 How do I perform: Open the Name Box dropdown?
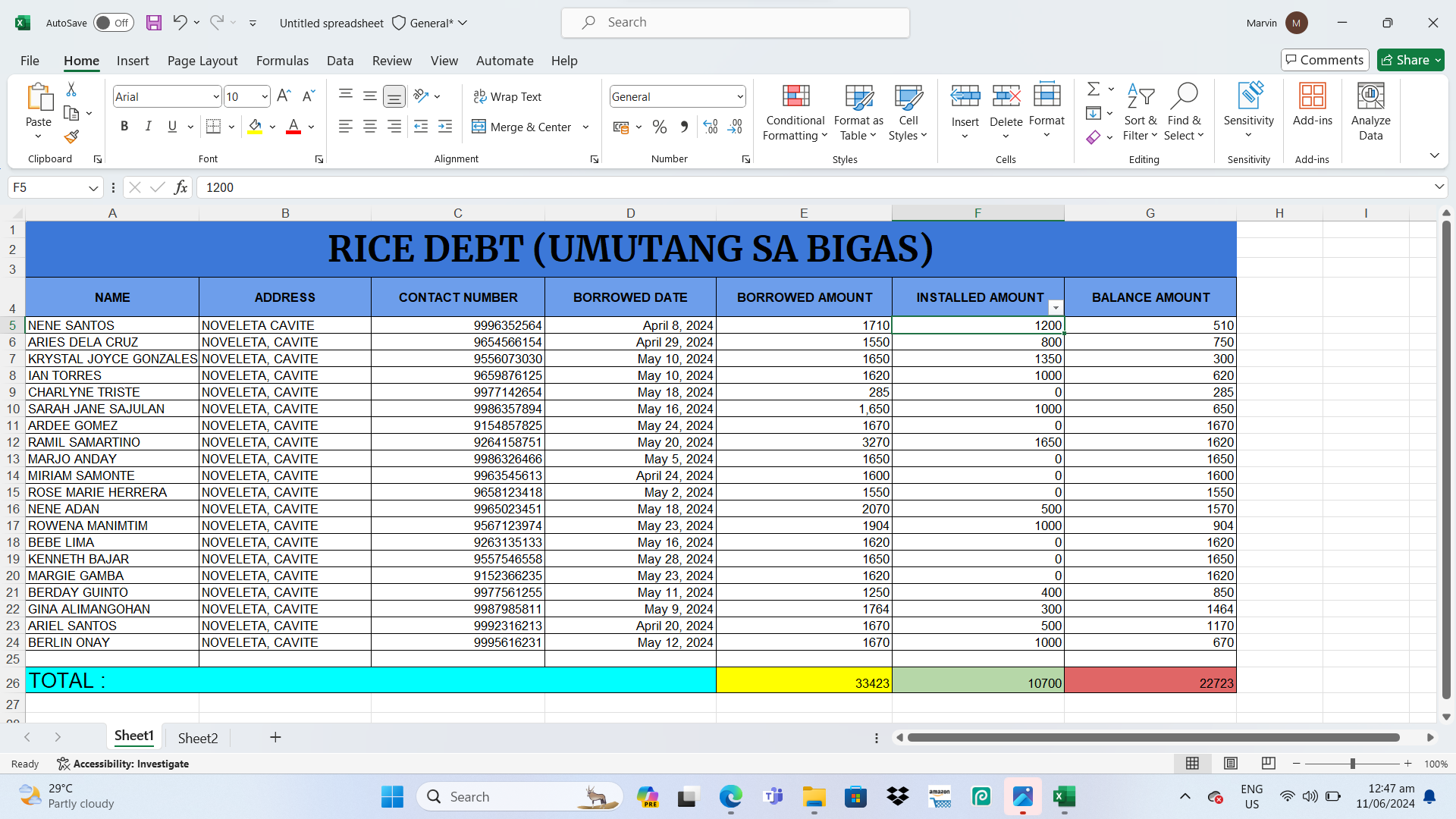pos(93,187)
